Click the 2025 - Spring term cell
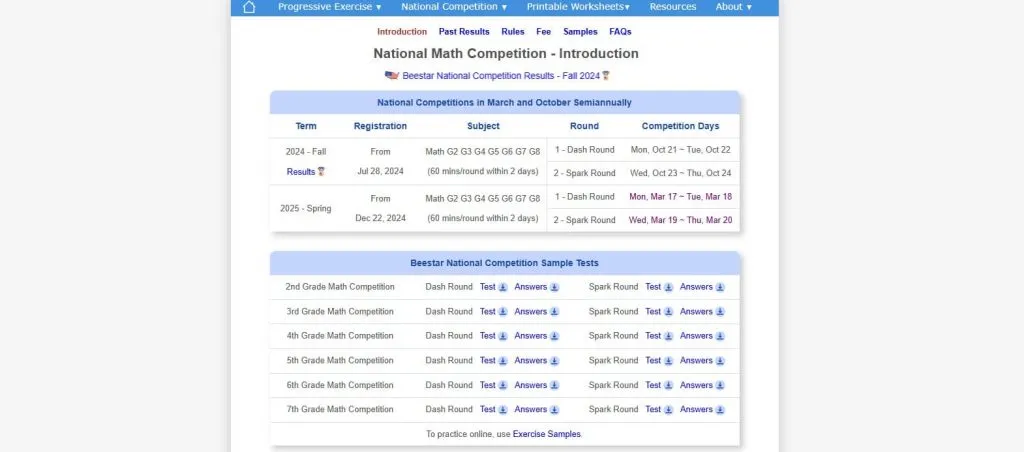This screenshot has width=1024, height=452. click(306, 208)
